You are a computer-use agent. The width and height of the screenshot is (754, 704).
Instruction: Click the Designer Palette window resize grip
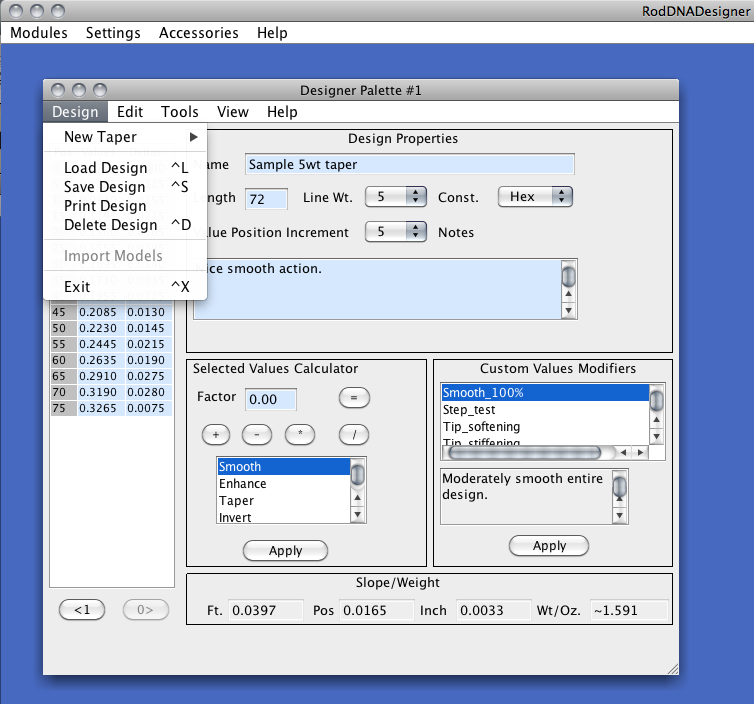click(x=672, y=668)
